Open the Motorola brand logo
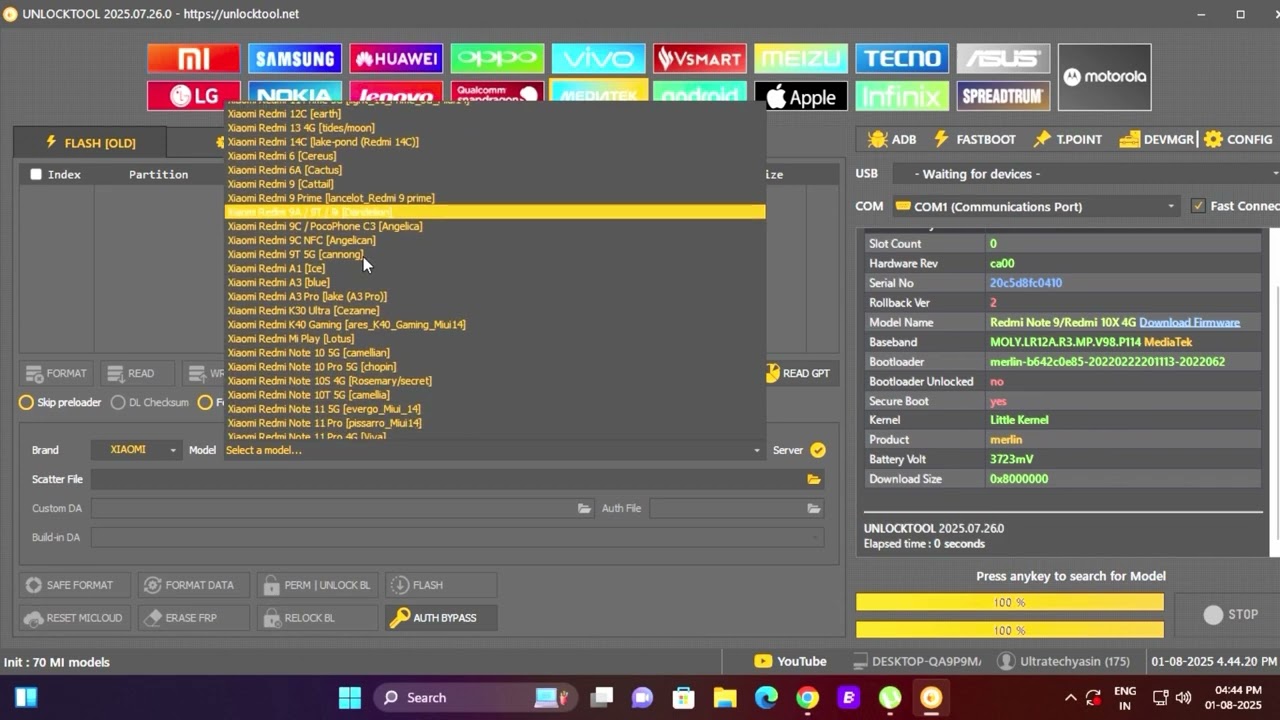1280x720 pixels. tap(1105, 77)
